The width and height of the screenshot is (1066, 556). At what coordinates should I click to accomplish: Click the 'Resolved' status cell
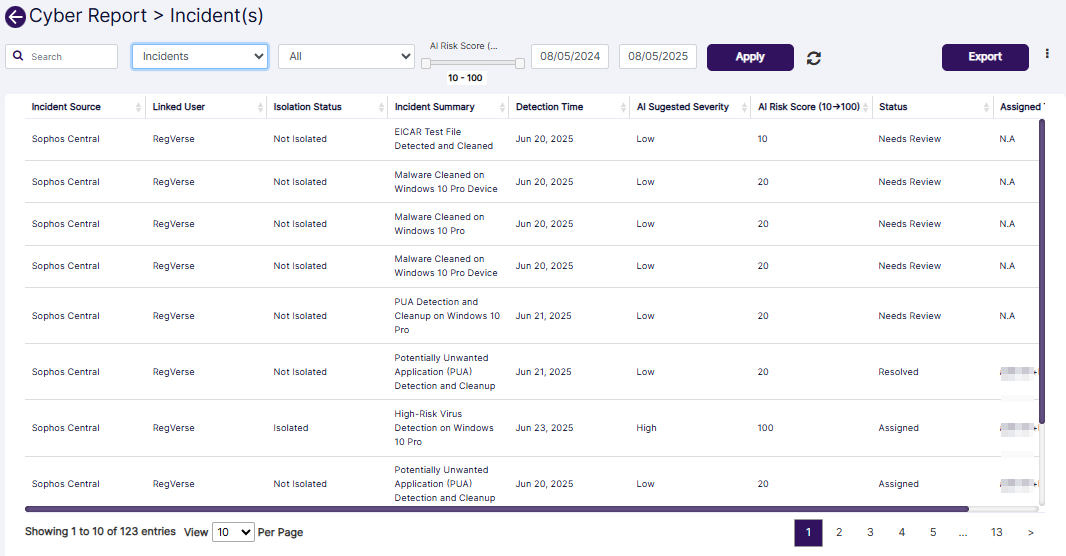[898, 372]
